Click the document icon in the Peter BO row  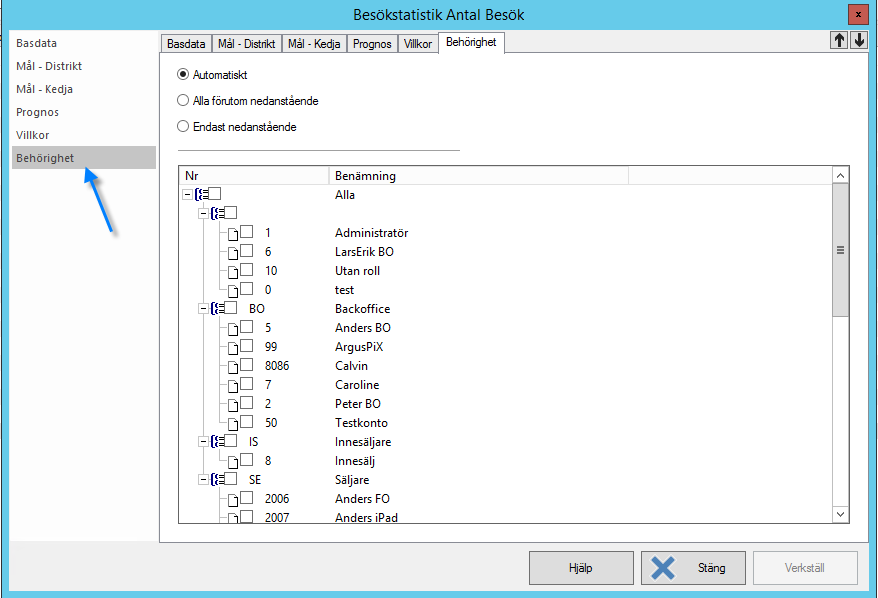coord(233,405)
